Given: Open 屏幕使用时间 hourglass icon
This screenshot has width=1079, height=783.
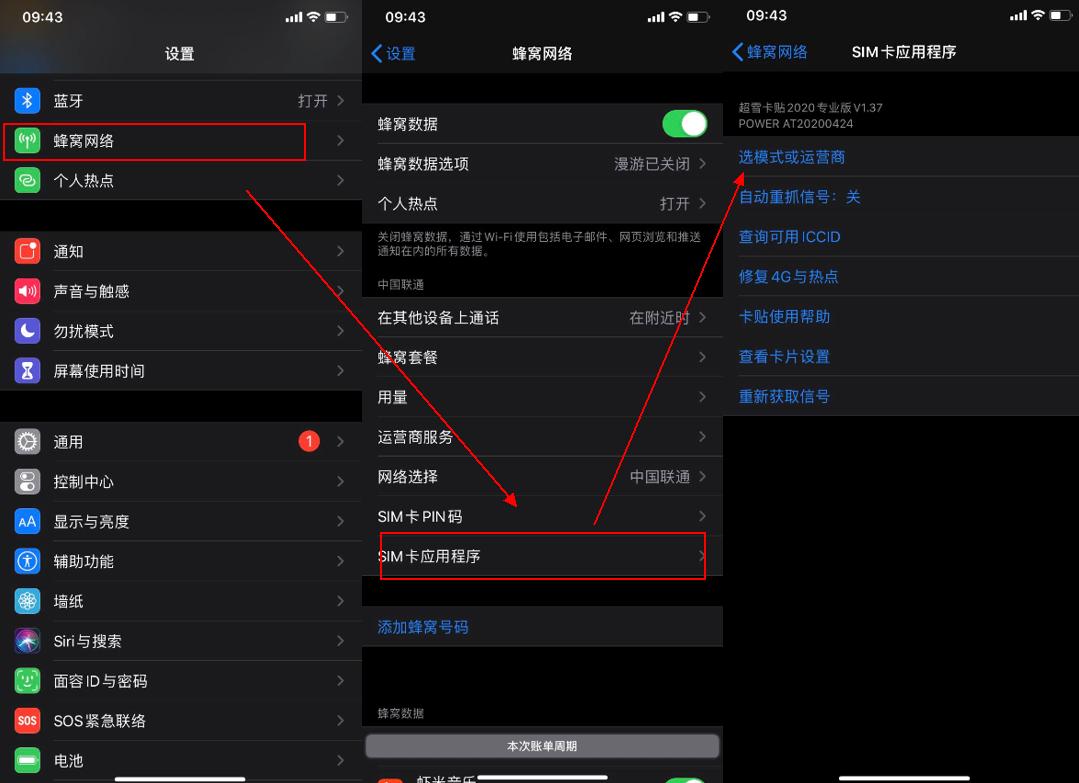Looking at the screenshot, I should coord(27,371).
